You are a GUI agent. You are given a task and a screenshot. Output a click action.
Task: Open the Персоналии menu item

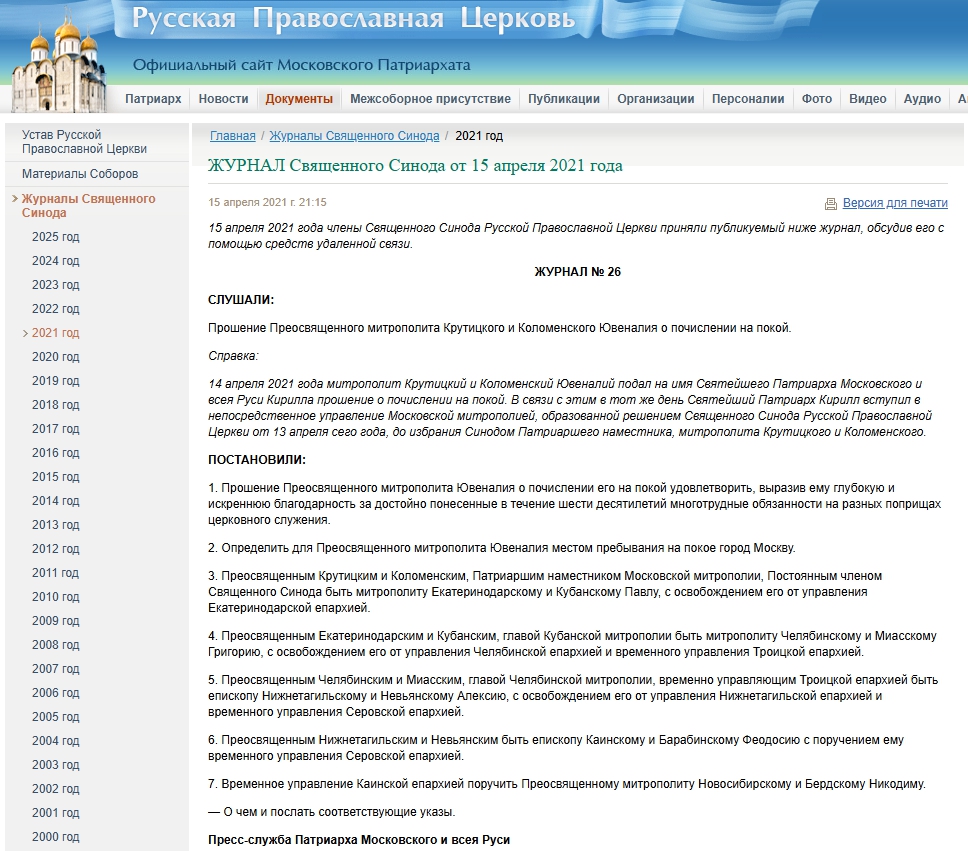[748, 99]
